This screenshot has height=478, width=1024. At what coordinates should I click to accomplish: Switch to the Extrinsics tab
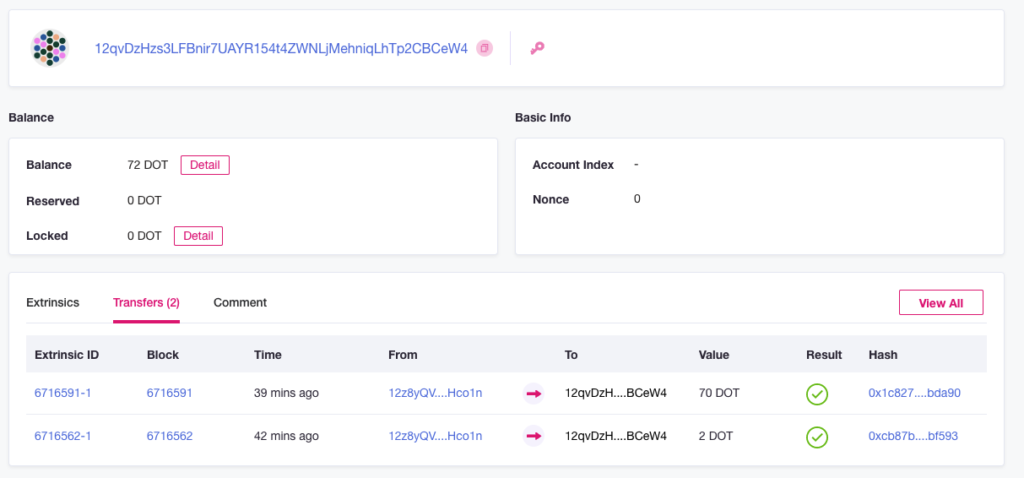click(x=53, y=302)
